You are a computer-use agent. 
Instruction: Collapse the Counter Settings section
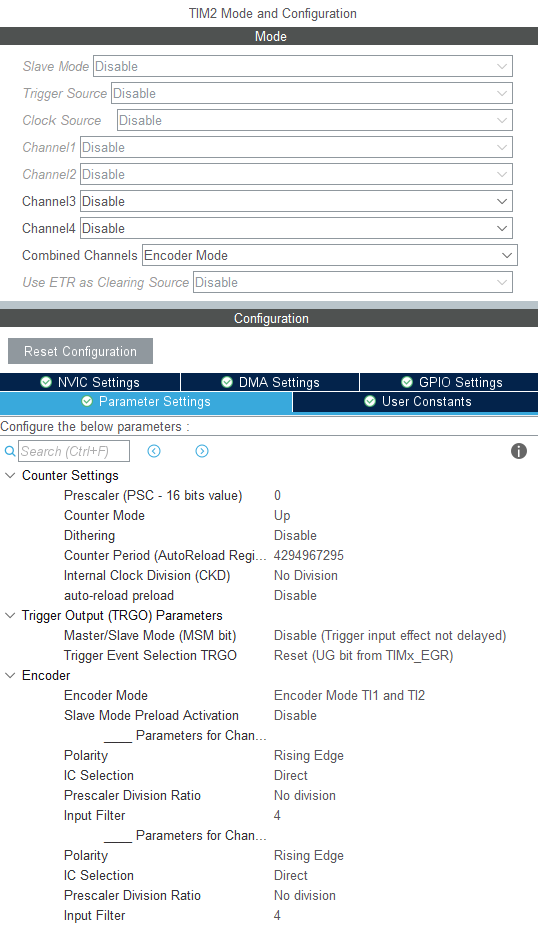coord(10,475)
